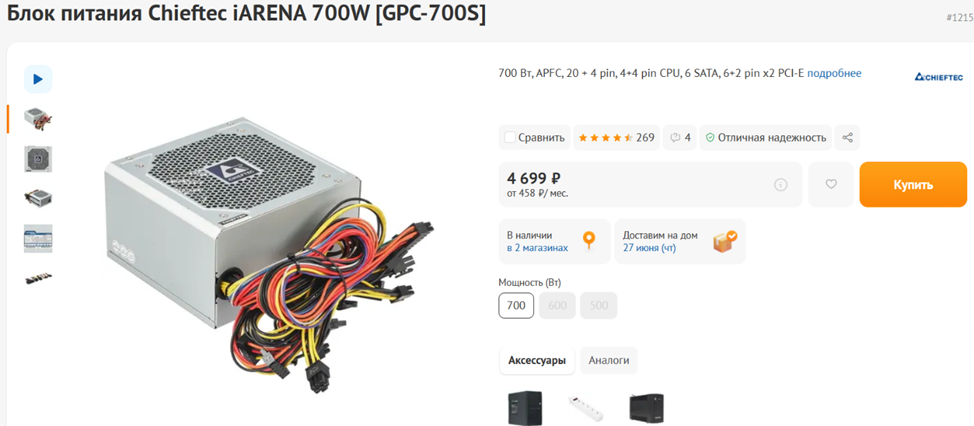Screen dimensions: 974x426
Task: Click the share icon
Action: [x=847, y=137]
